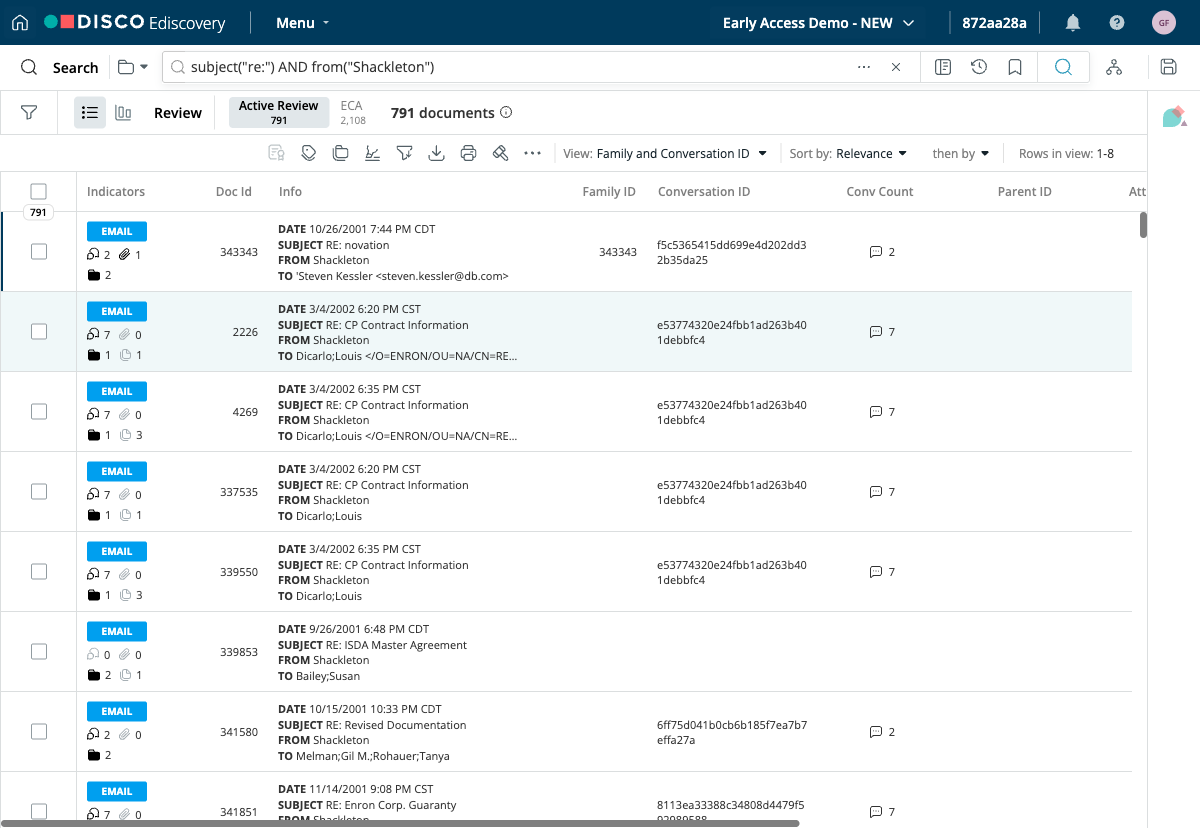1200x828 pixels.
Task: Check the box for document 2226
Action: [38, 332]
